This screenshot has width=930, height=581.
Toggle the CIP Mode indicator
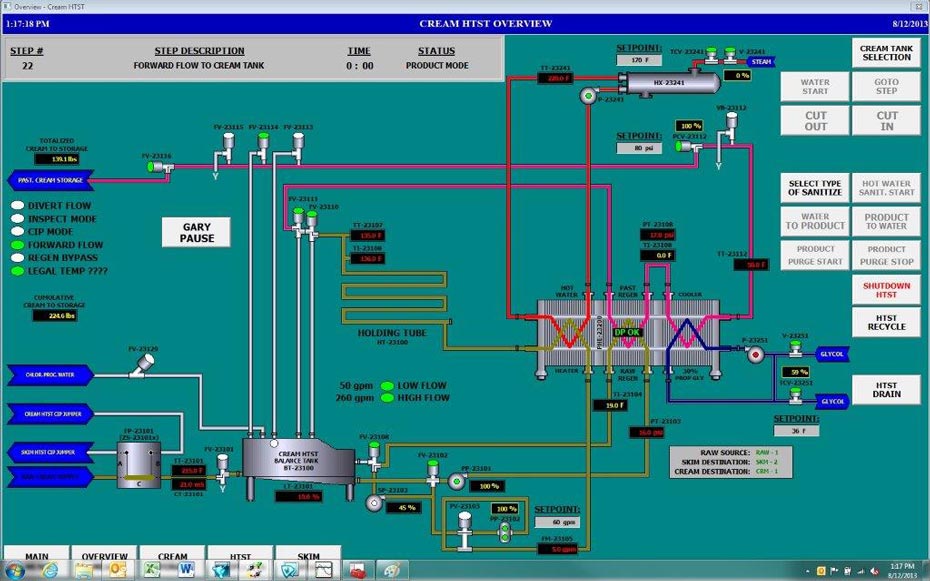(18, 231)
